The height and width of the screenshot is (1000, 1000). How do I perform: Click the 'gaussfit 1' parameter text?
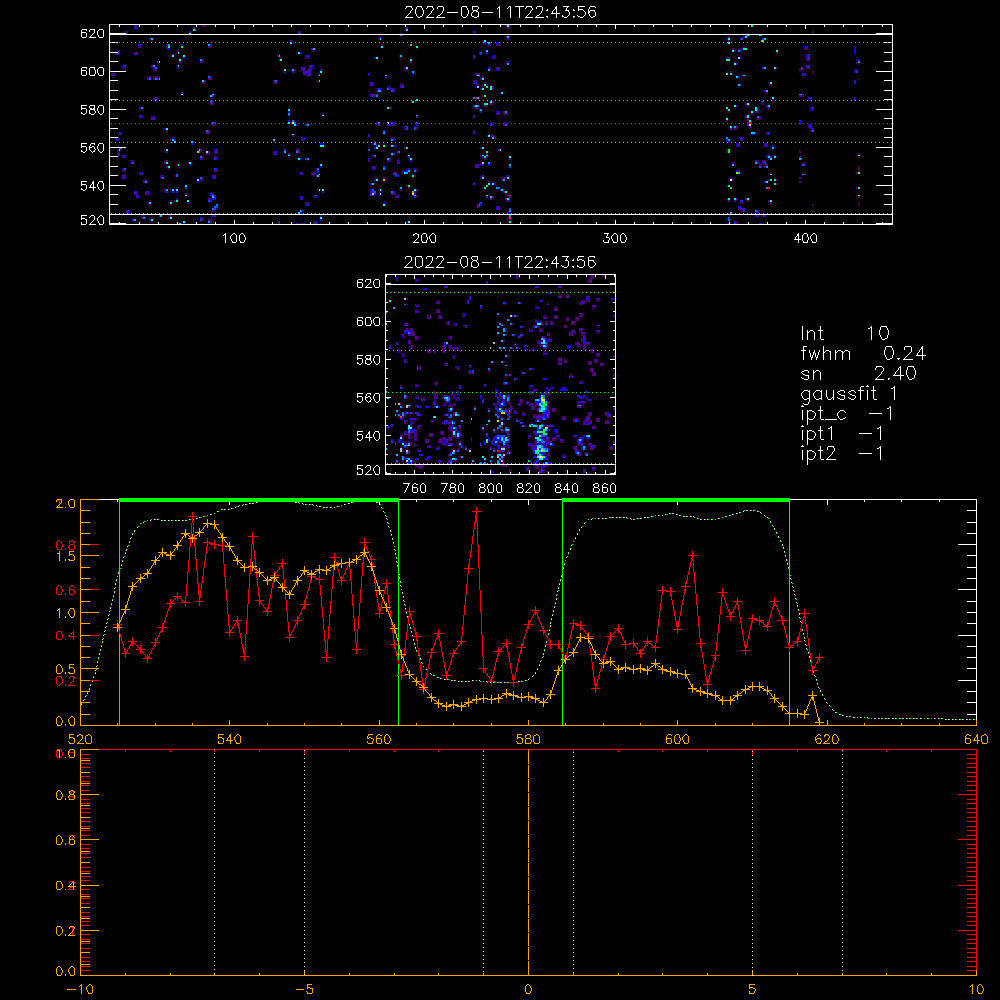(849, 393)
